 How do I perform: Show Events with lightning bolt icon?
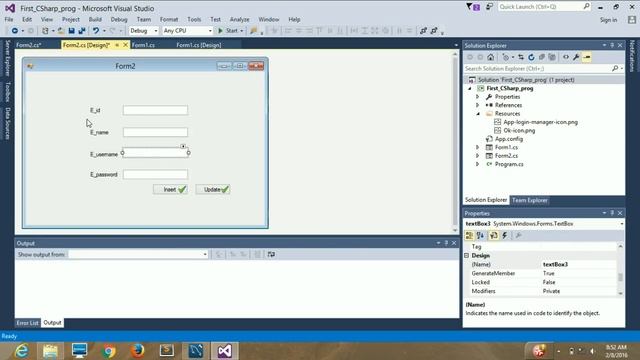point(505,236)
